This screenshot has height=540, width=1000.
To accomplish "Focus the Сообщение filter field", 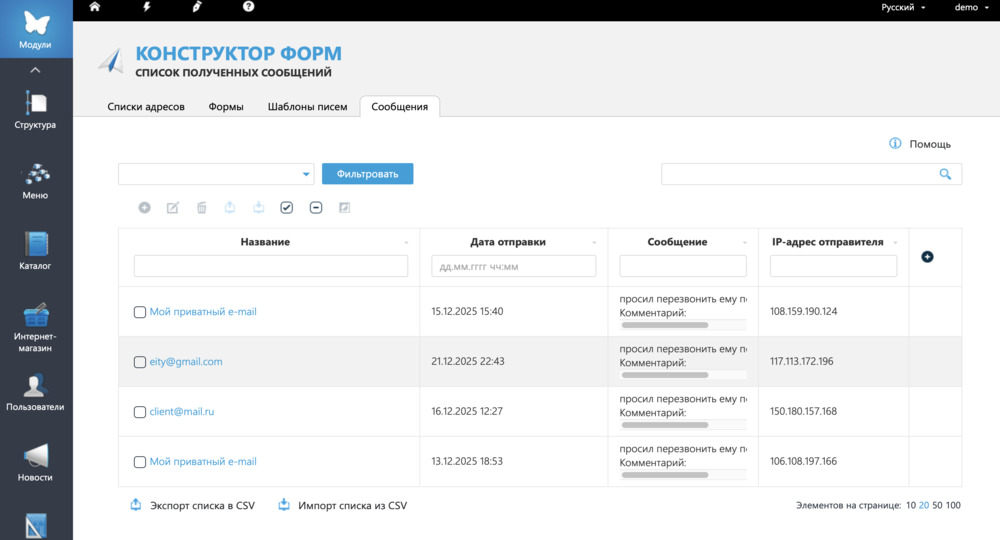I will [683, 266].
